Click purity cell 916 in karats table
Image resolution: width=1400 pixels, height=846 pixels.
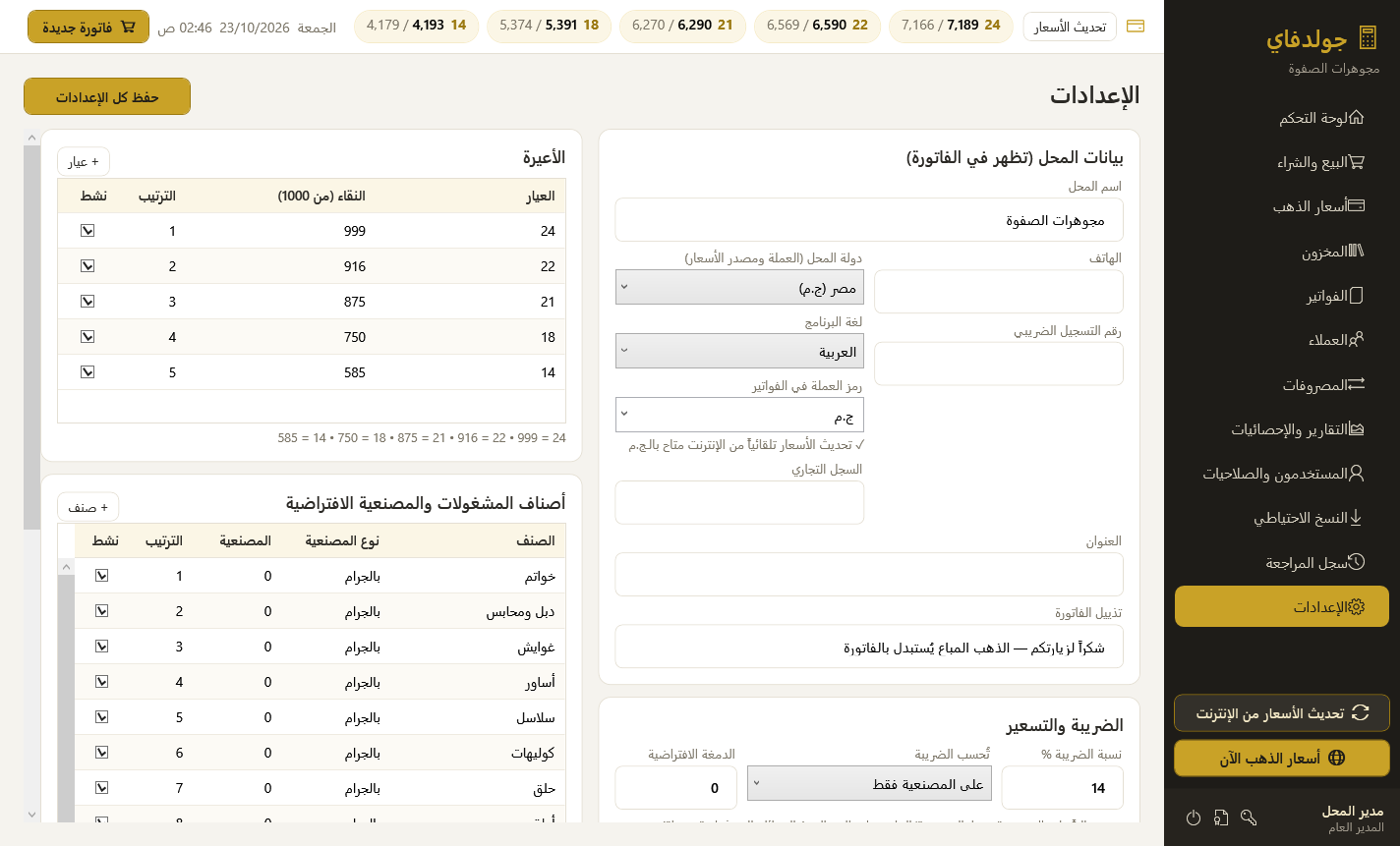pyautogui.click(x=355, y=266)
